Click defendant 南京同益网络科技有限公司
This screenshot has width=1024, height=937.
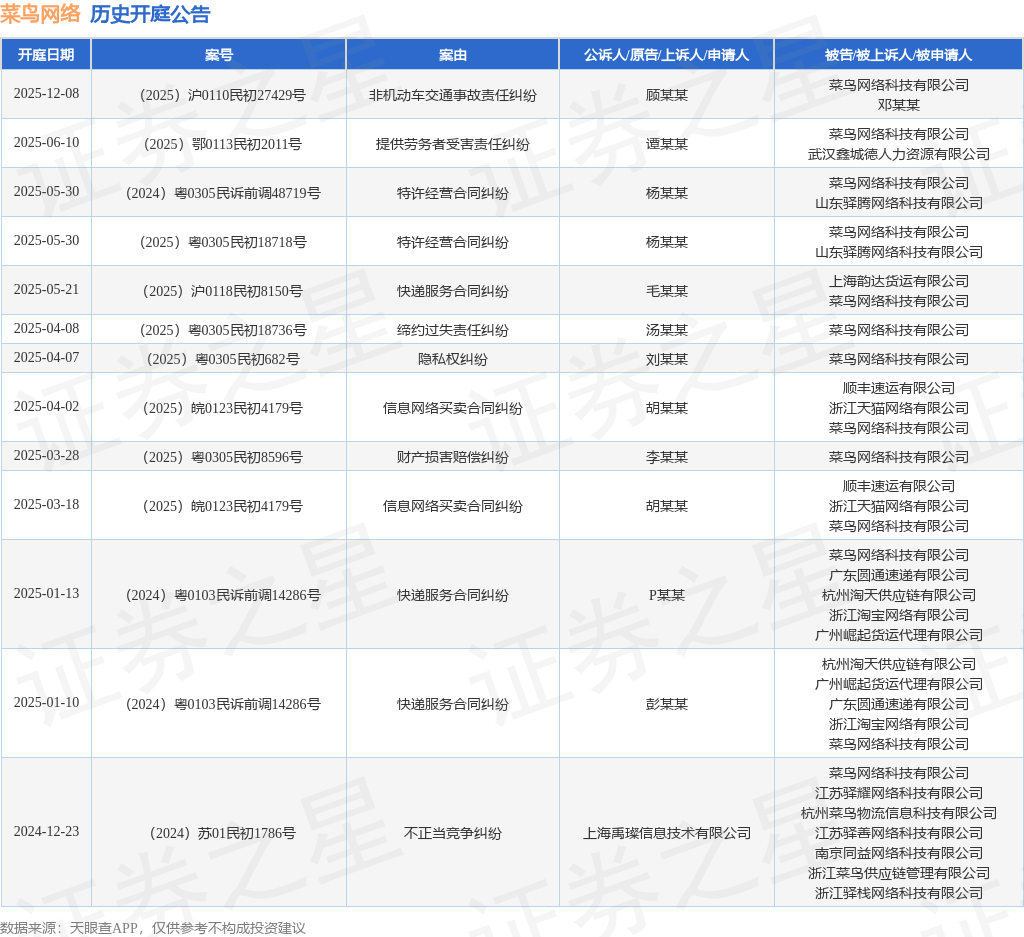899,853
